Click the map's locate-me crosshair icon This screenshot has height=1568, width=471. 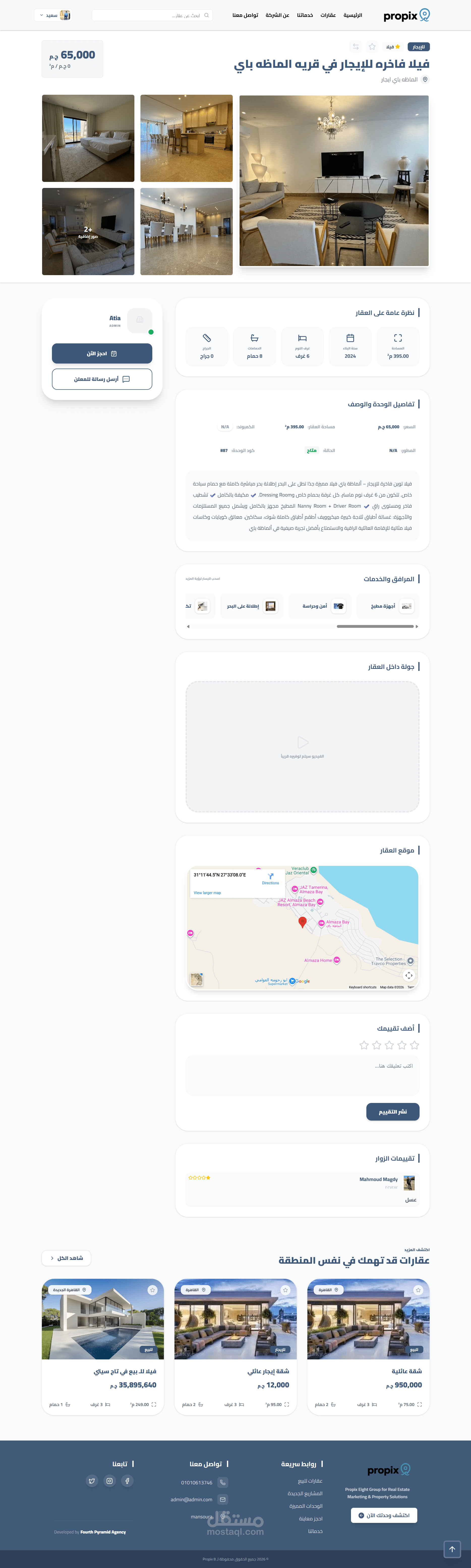click(x=409, y=975)
